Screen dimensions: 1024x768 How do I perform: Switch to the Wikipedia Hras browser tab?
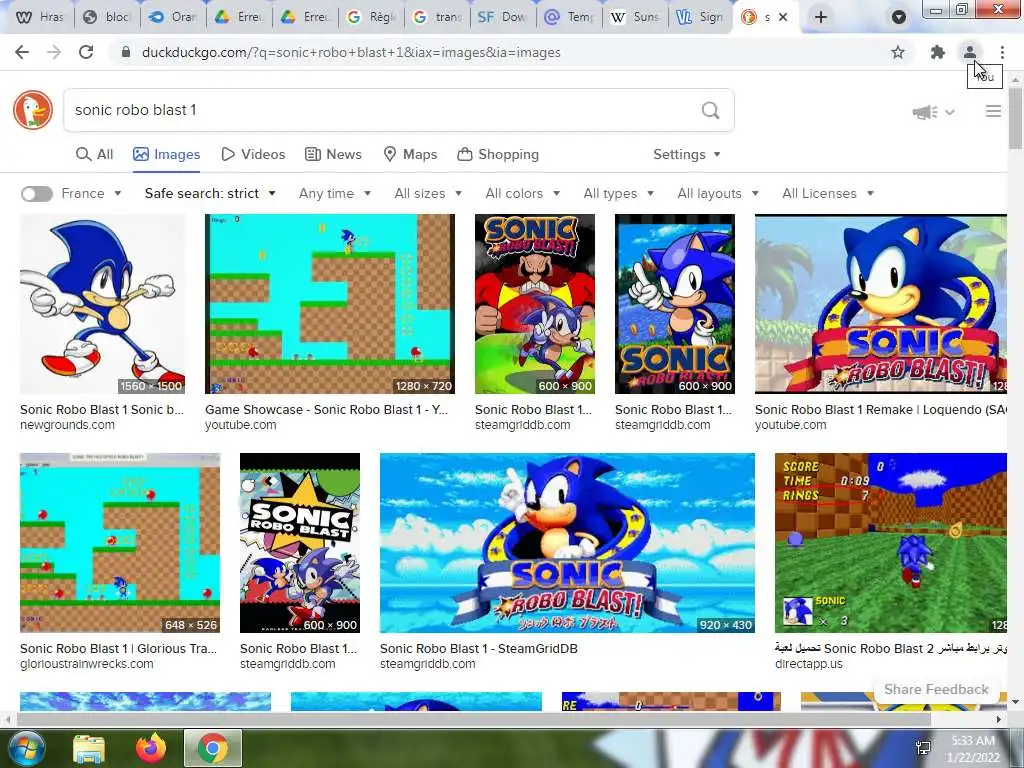point(40,17)
